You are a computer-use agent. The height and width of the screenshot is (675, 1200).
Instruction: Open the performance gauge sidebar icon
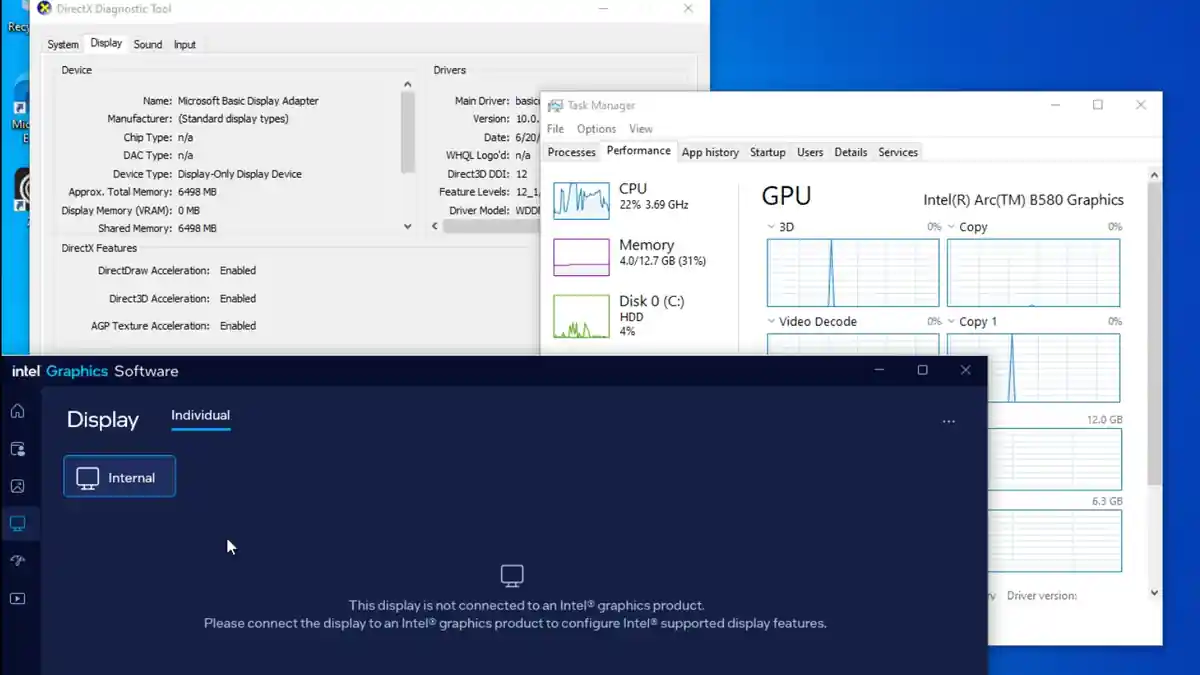18,561
